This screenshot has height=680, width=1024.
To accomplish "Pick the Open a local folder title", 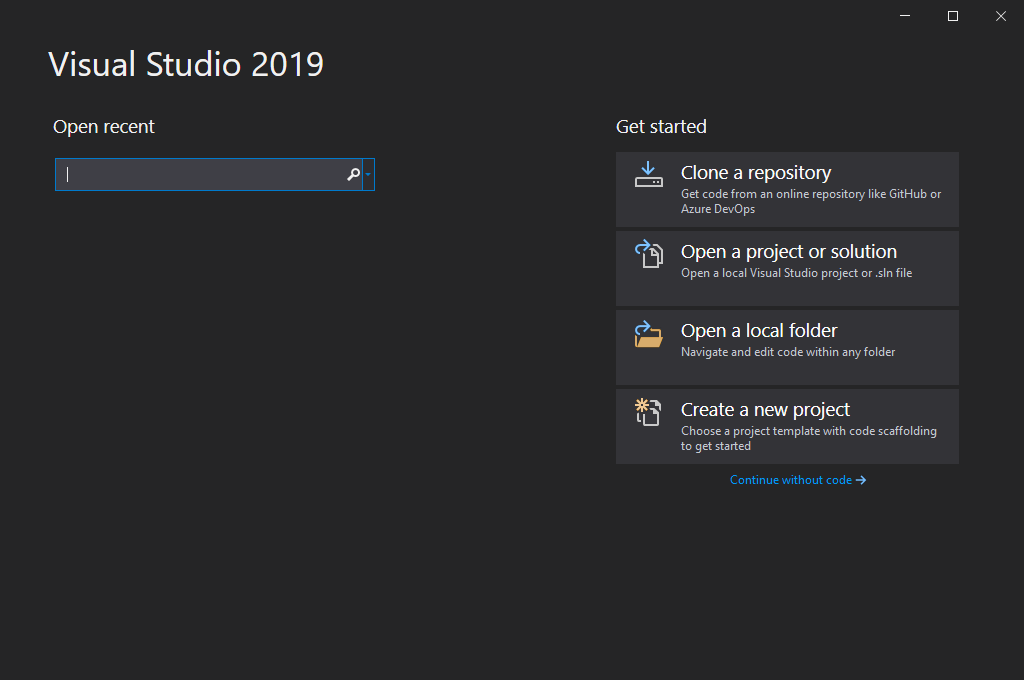I will (759, 331).
